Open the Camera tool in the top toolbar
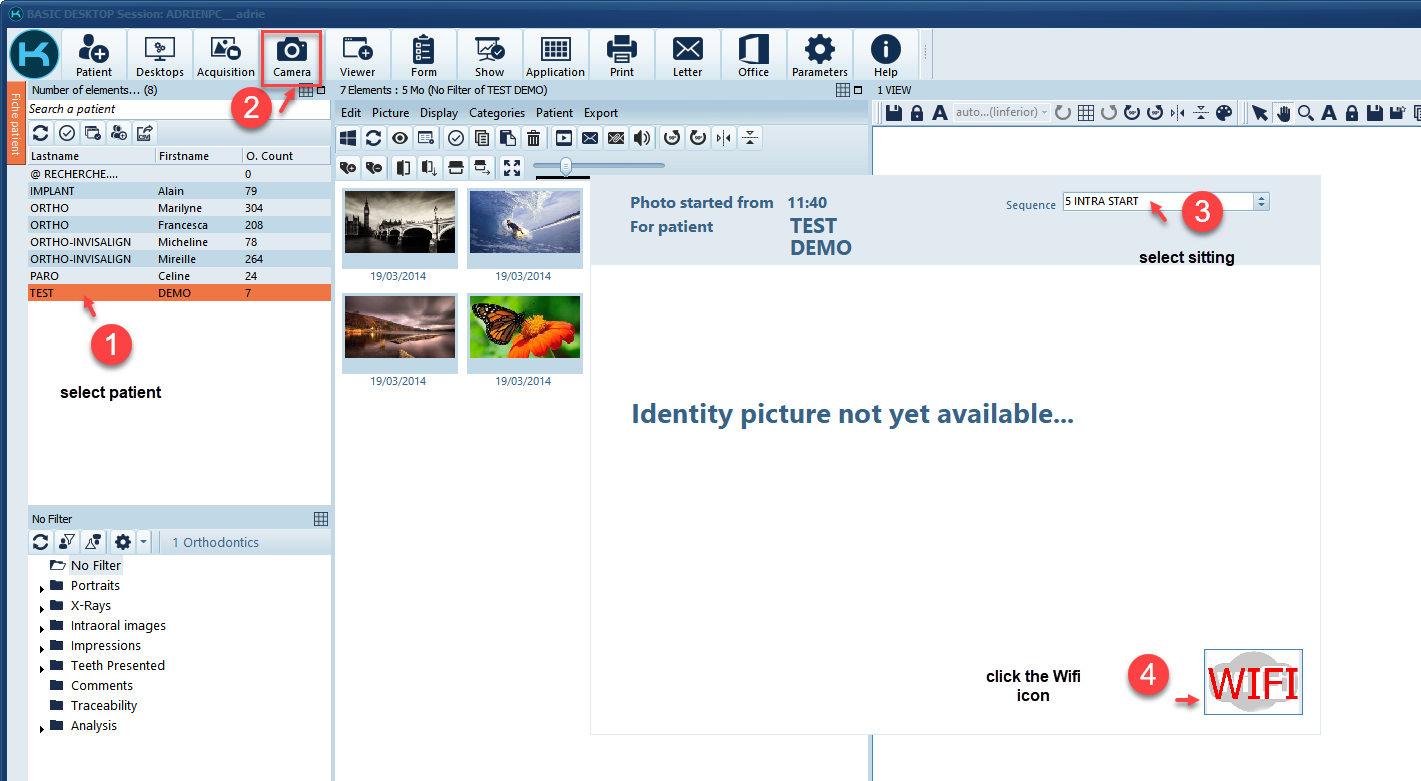This screenshot has height=781, width=1421. point(292,56)
